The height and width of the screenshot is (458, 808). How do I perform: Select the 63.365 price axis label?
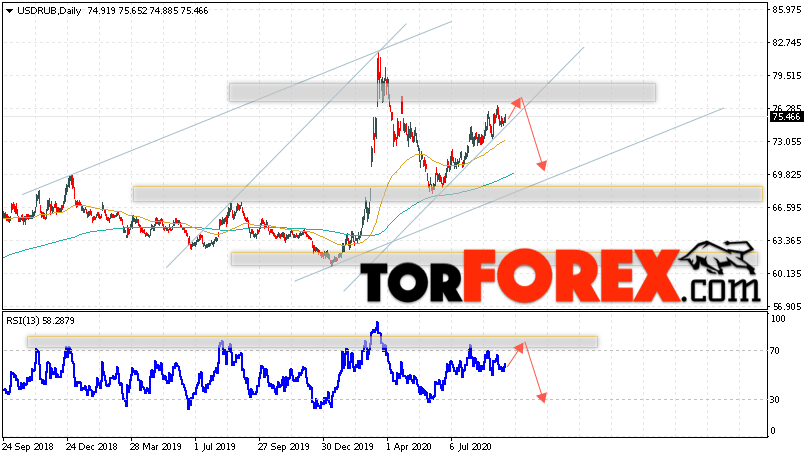point(787,241)
